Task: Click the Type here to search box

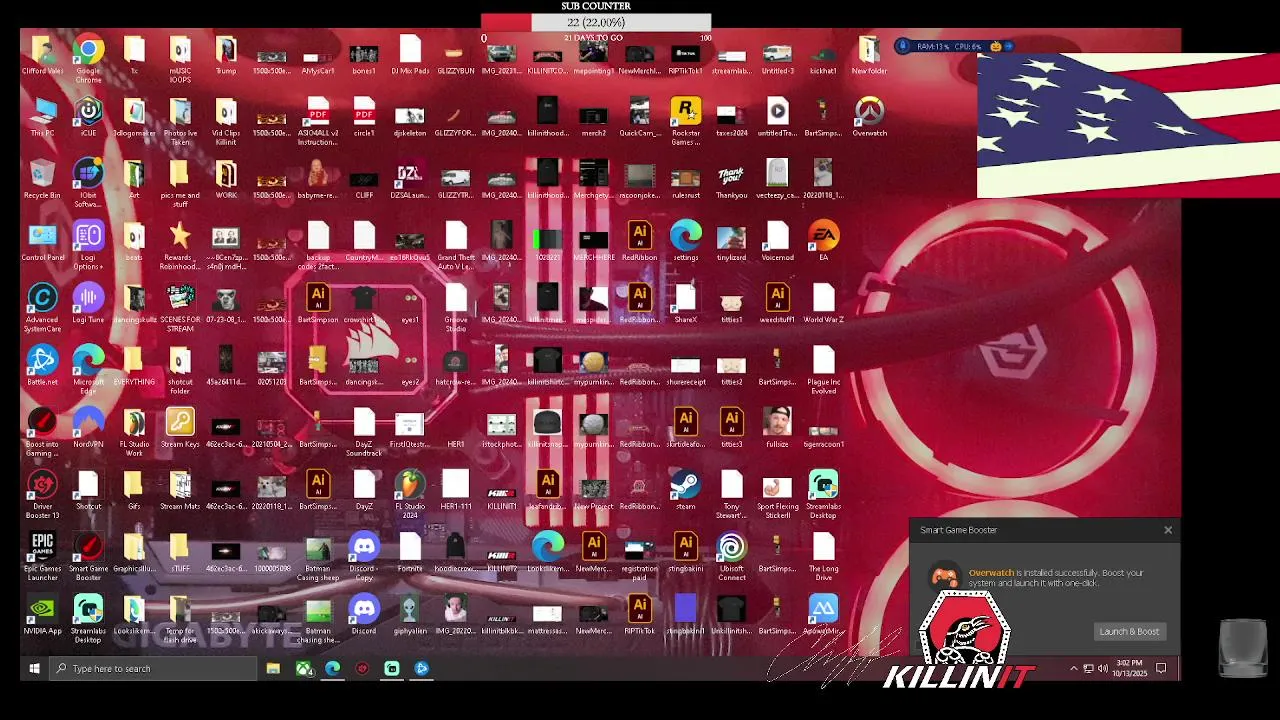Action: pyautogui.click(x=152, y=668)
